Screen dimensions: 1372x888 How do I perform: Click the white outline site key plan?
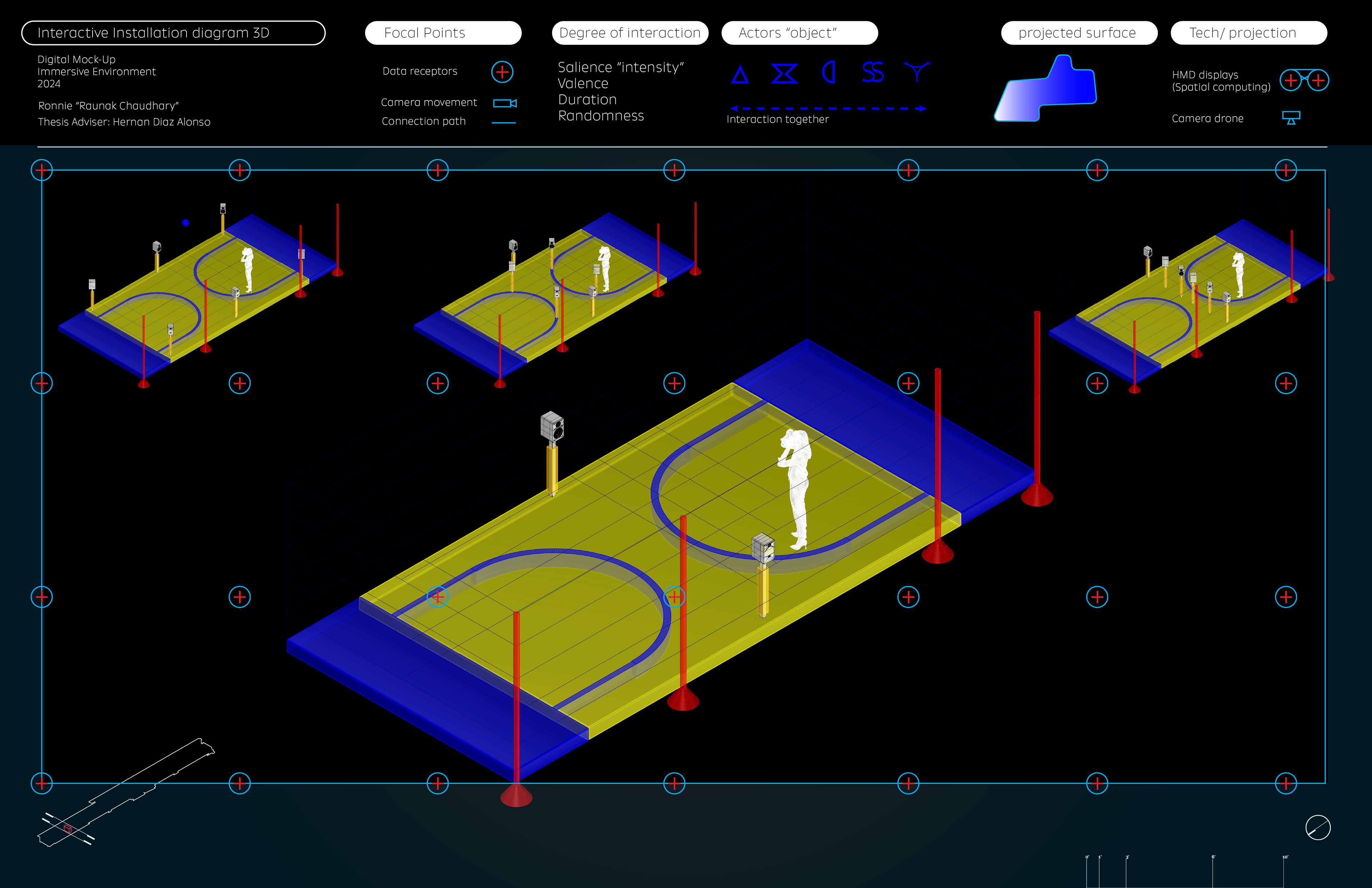coord(126,793)
